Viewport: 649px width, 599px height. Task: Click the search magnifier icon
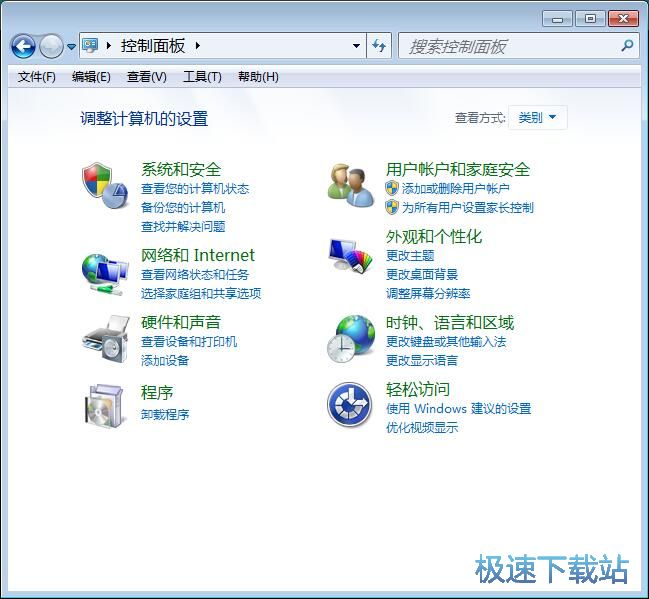pyautogui.click(x=627, y=46)
